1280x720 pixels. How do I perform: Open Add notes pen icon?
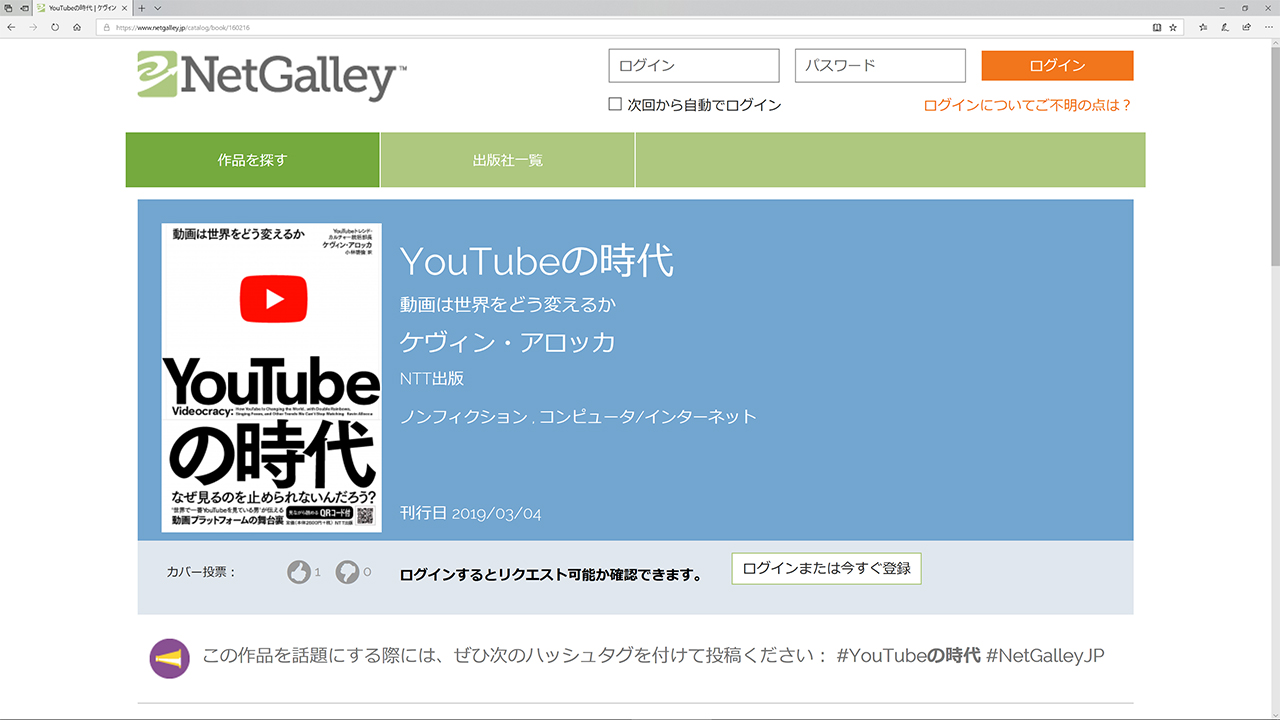1224,27
